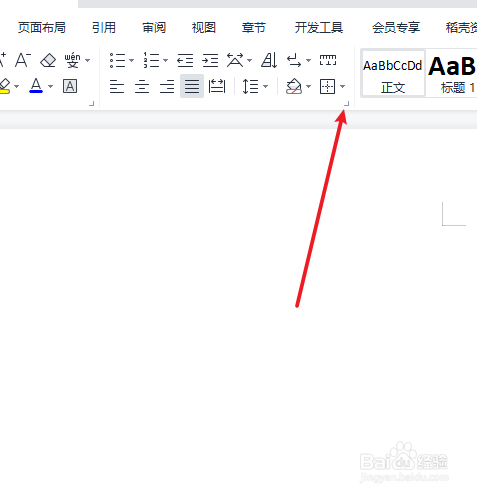Viewport: 477px width, 495px height.
Task: Decrease the paragraph indent
Action: click(x=185, y=60)
